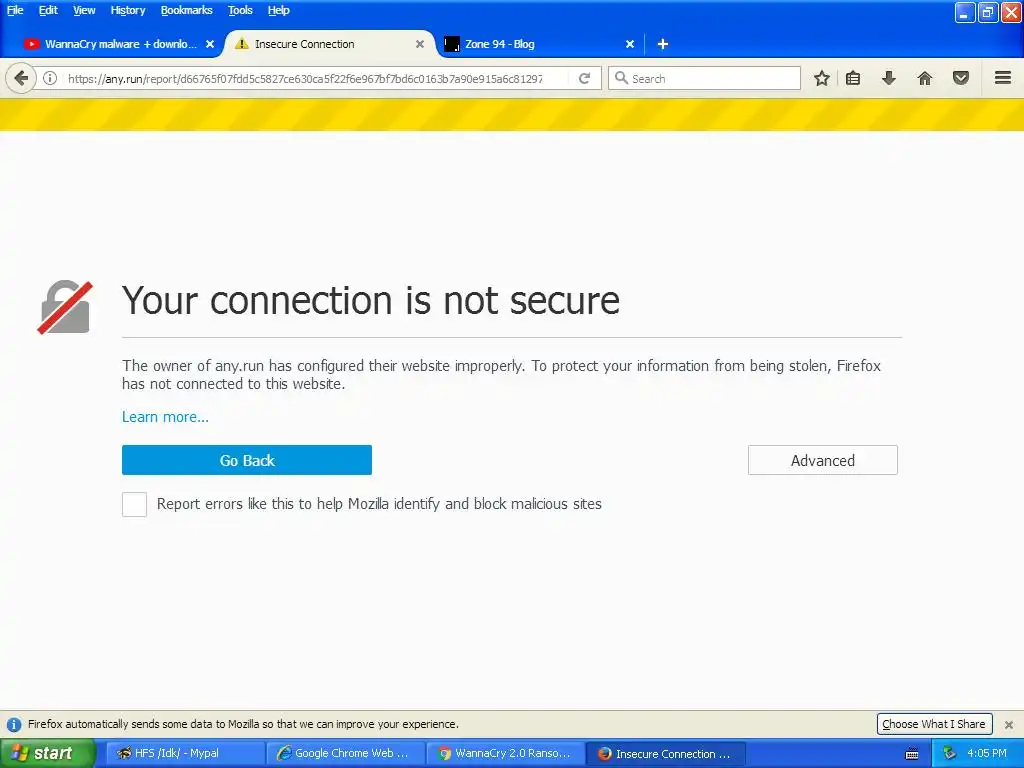The image size is (1024, 768).
Task: Click the any.run URL address field
Action: coord(305,79)
